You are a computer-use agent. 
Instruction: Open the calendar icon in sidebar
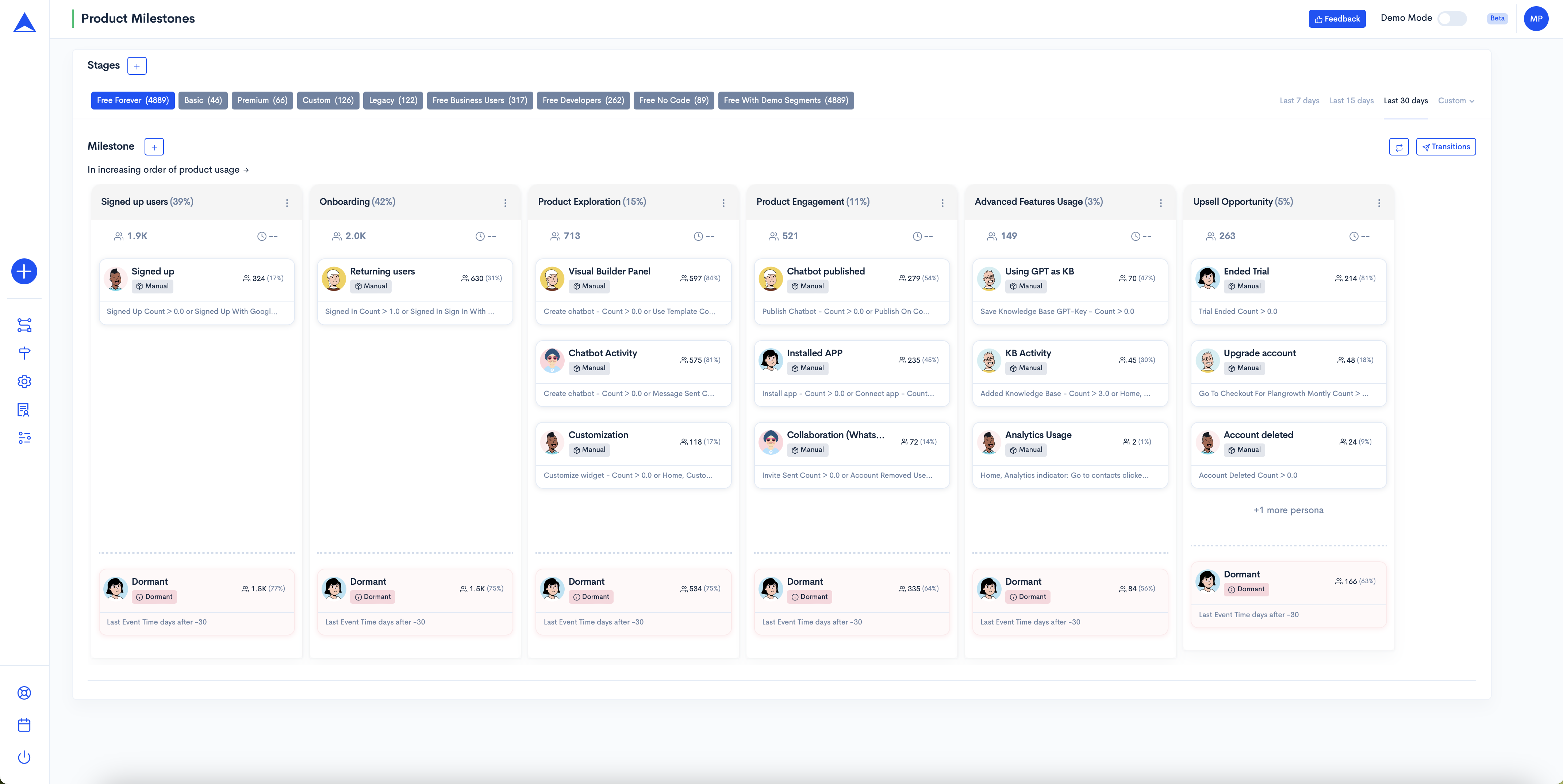click(24, 725)
